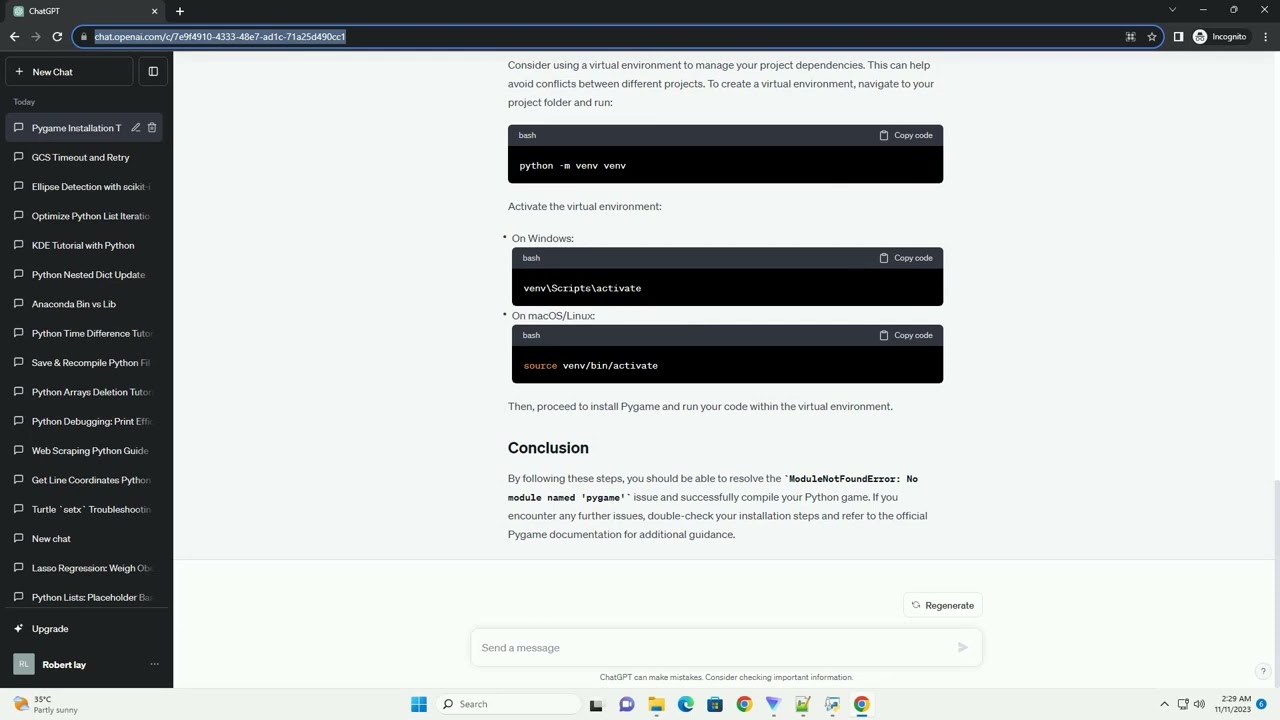This screenshot has height=720, width=1280.
Task: Expand the tab search dropdown arrow
Action: 1172,10
